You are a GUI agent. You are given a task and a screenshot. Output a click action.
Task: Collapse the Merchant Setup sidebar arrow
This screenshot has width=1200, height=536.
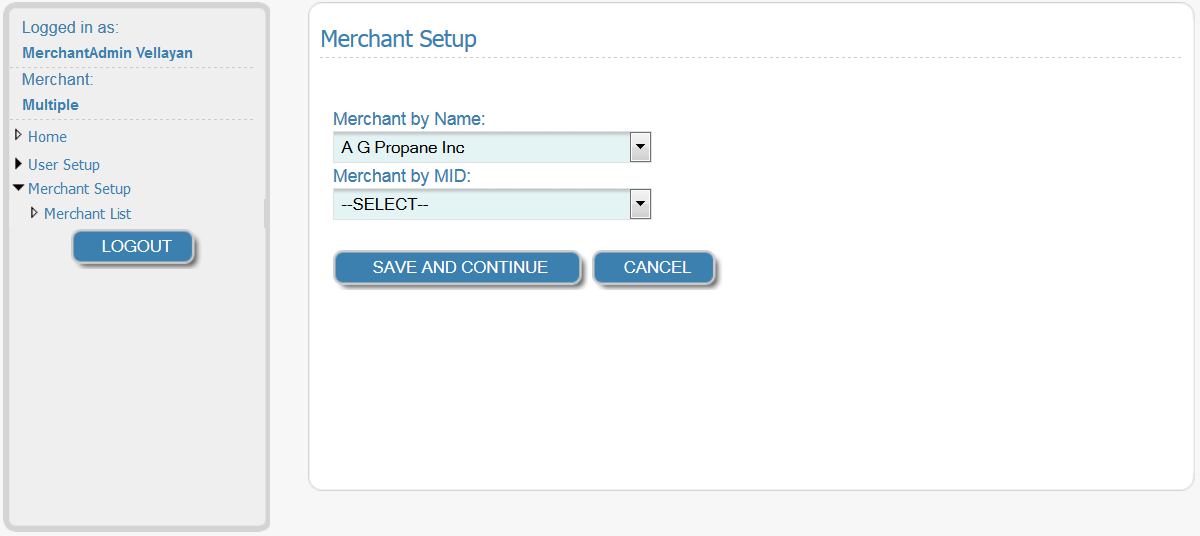pos(18,187)
